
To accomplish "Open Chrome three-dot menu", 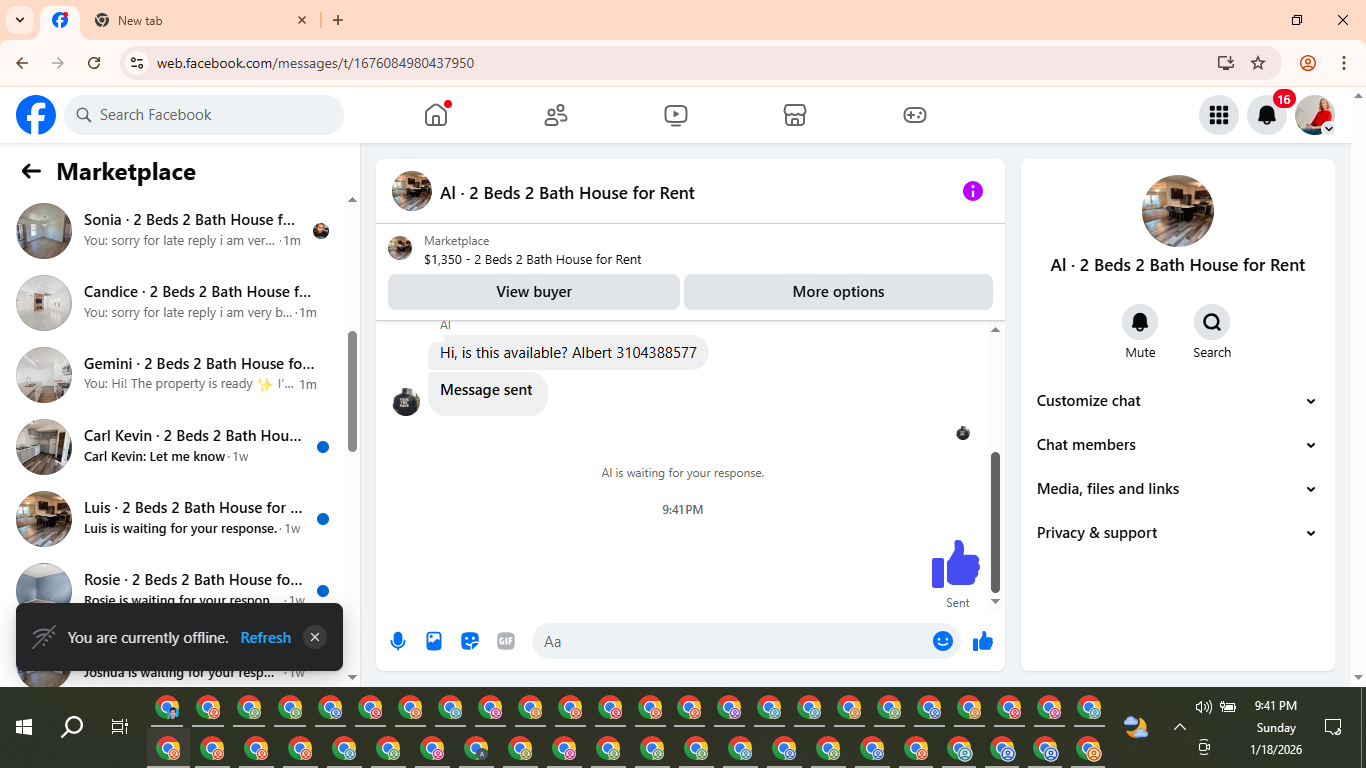I will point(1343,63).
